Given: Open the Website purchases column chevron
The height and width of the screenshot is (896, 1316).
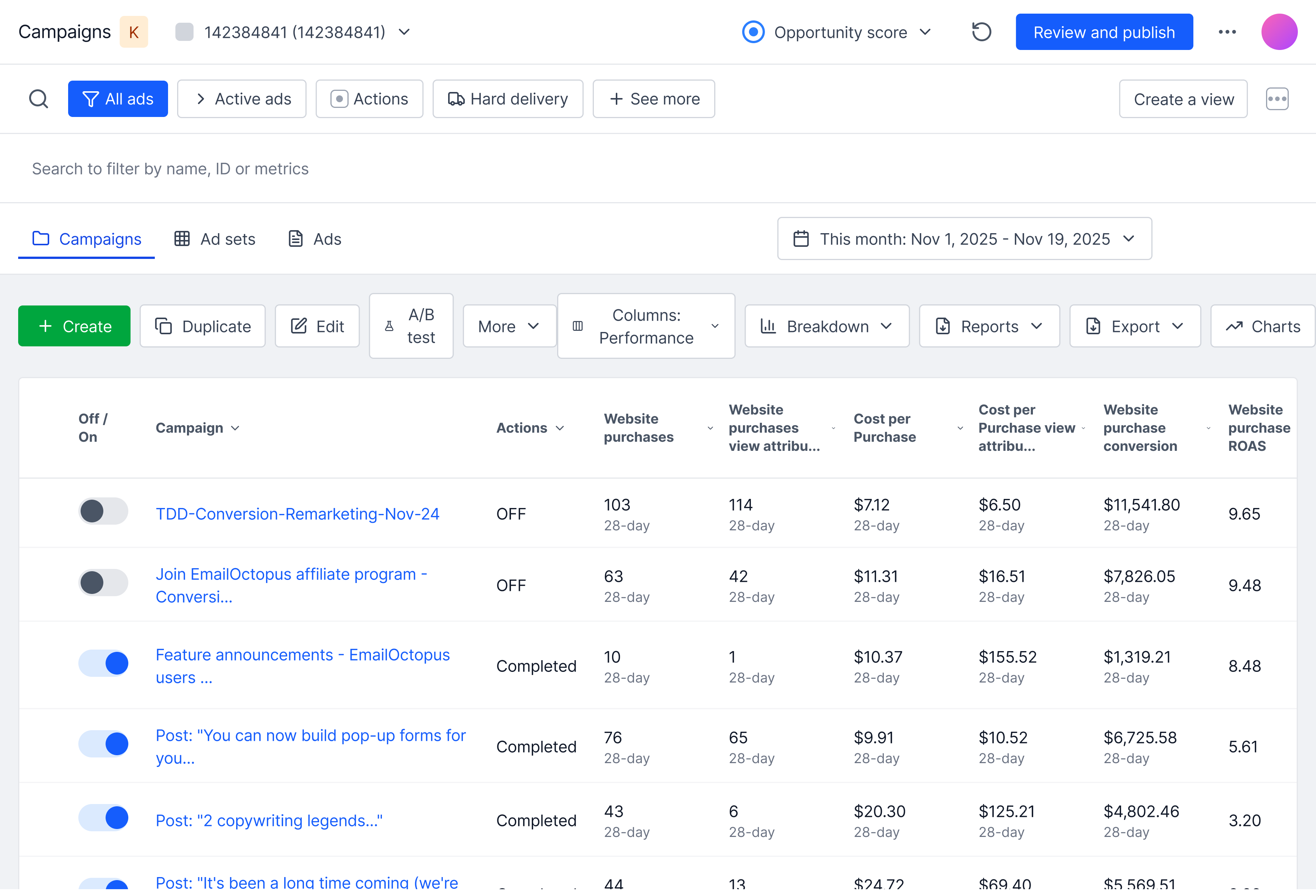Looking at the screenshot, I should click(x=710, y=428).
